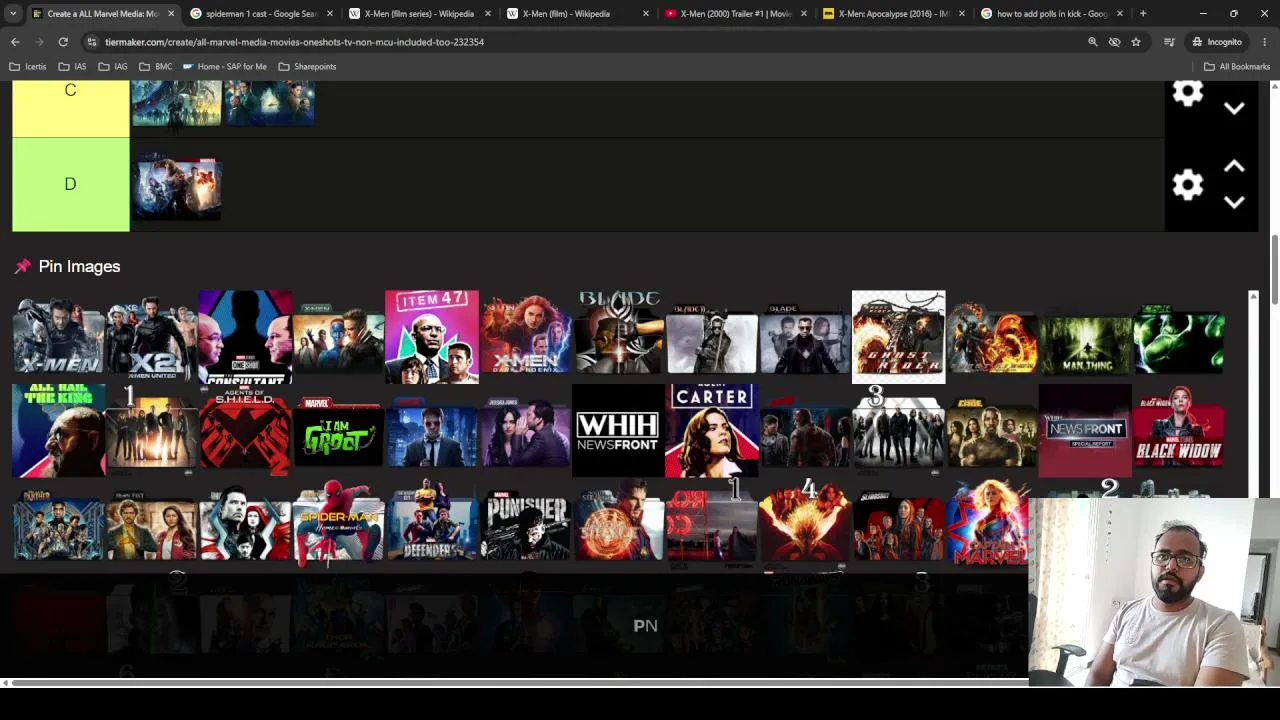The height and width of the screenshot is (720, 1280).
Task: Move tier D row up
Action: (1234, 166)
